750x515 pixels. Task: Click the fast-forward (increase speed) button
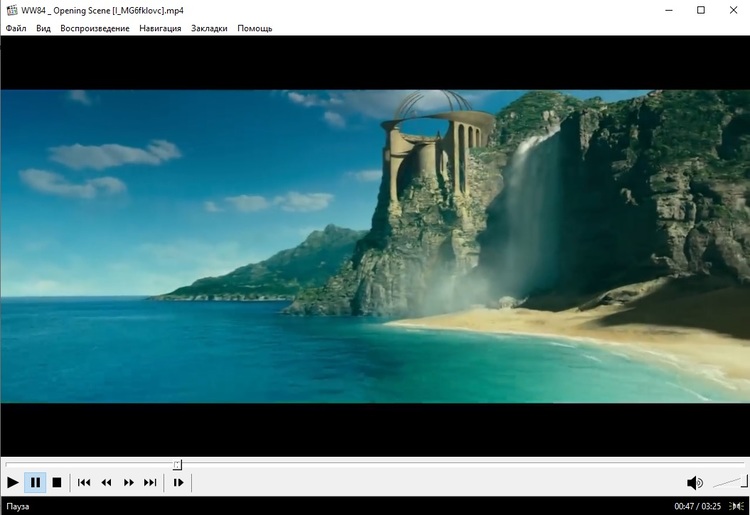[x=129, y=482]
